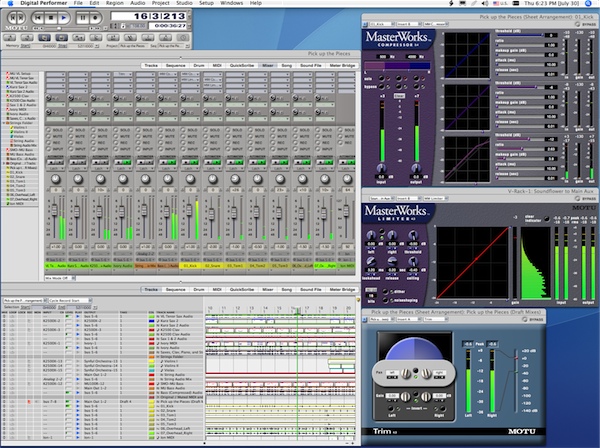Toggle noiseshaping in the MasterWorks Limiter
The width and height of the screenshot is (600, 448).
(386, 300)
